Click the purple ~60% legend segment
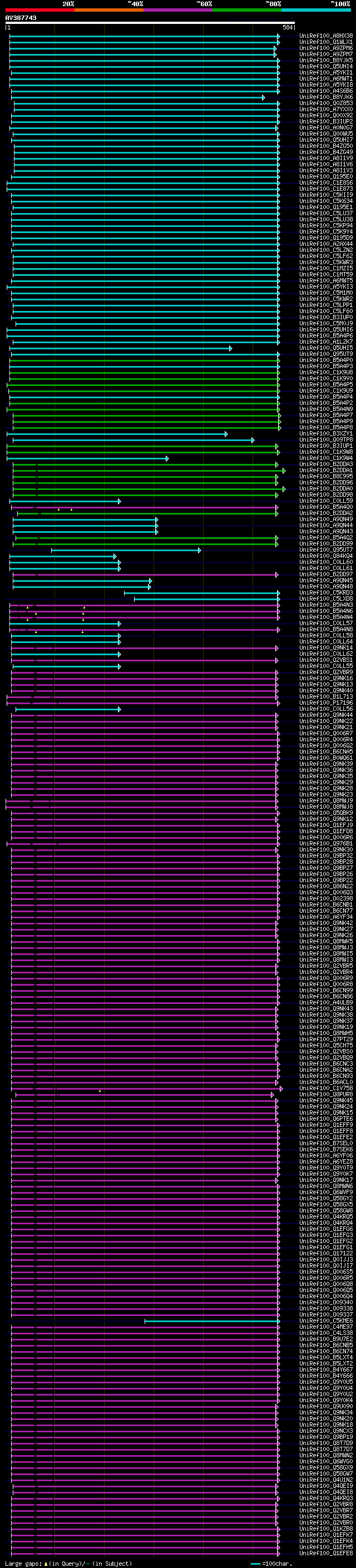Screen dimensions: 356x1568 pos(177,10)
